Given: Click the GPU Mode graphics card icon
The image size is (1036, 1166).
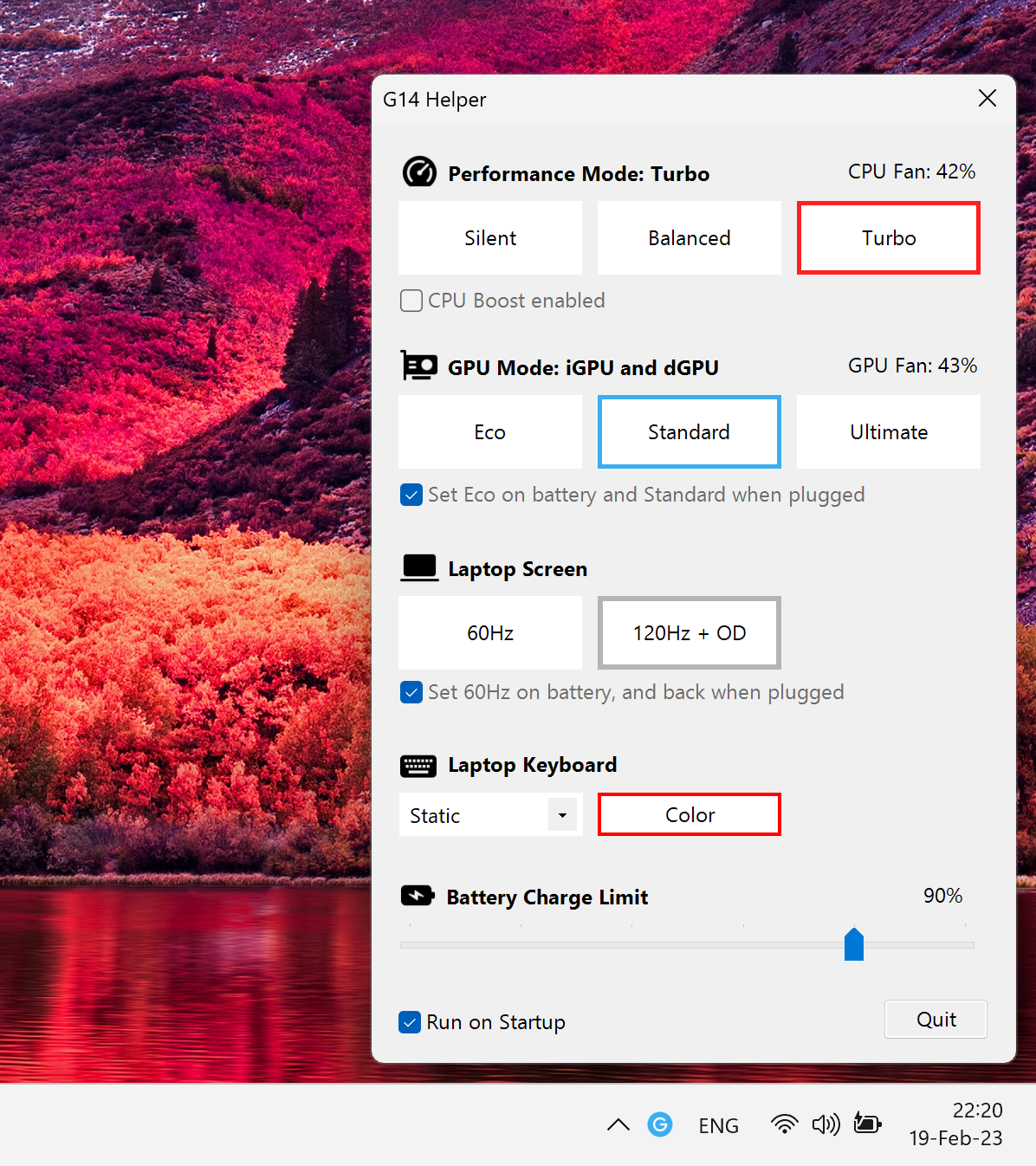Looking at the screenshot, I should (x=419, y=366).
